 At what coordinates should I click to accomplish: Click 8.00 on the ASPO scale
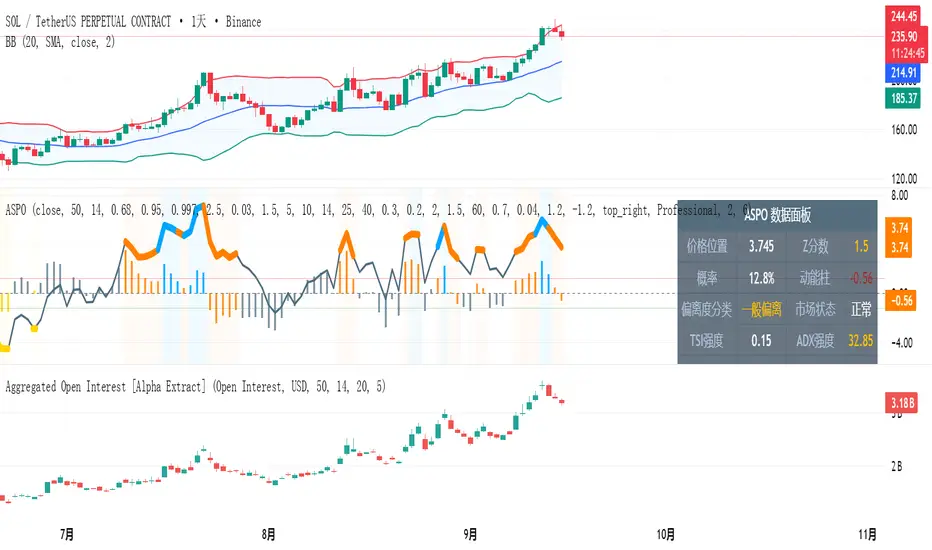click(x=899, y=195)
